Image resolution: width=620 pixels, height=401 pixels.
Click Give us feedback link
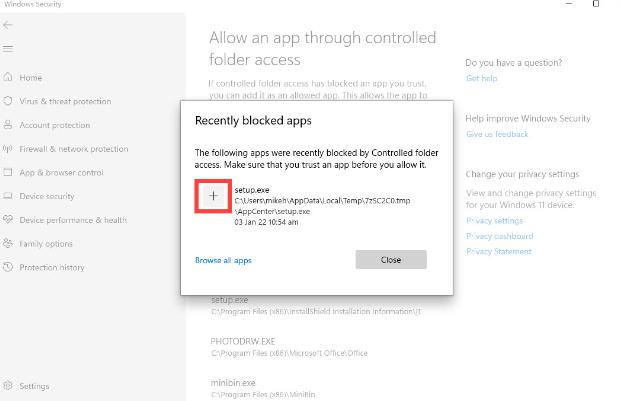(x=497, y=134)
